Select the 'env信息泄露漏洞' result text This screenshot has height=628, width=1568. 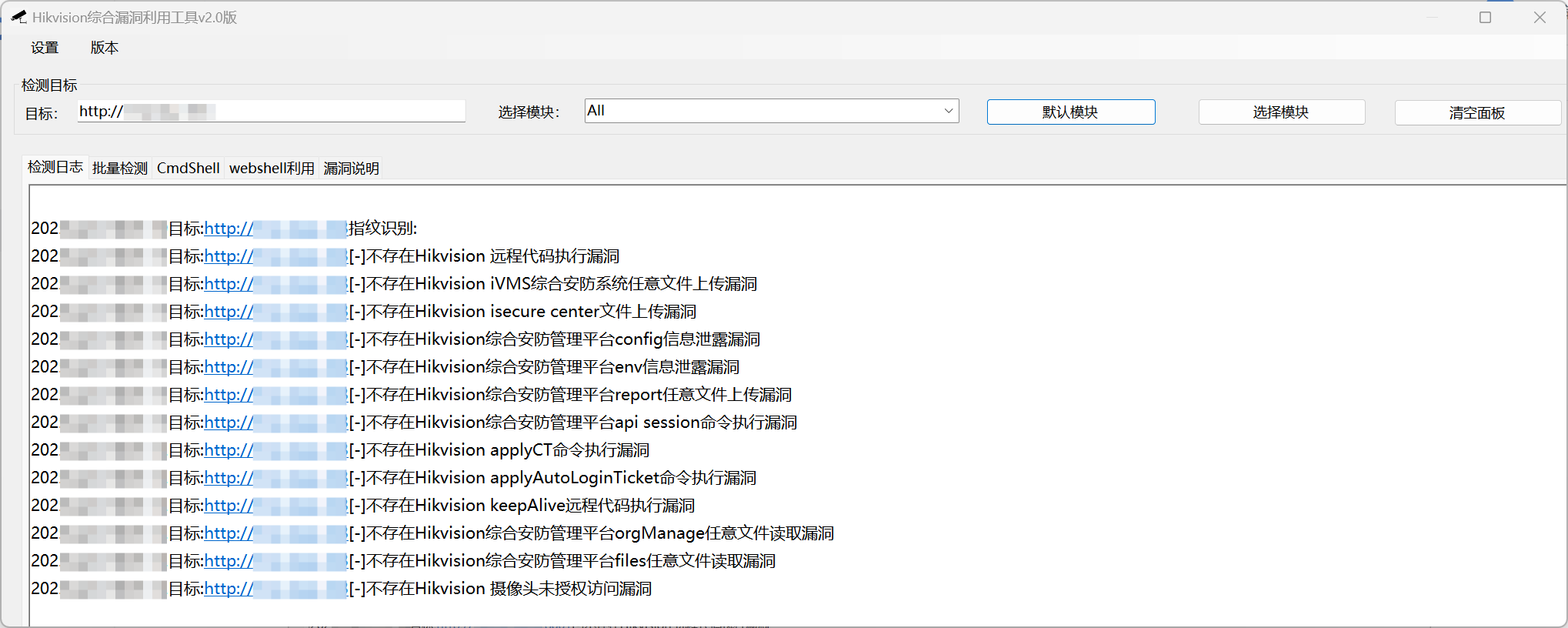pos(677,367)
